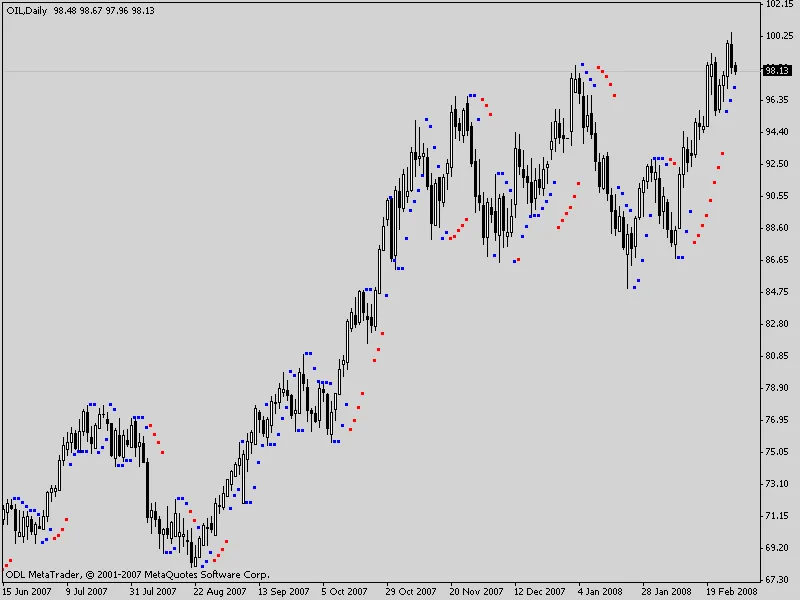Click the 94.40 price scale label
This screenshot has width=800, height=600.
coord(777,132)
